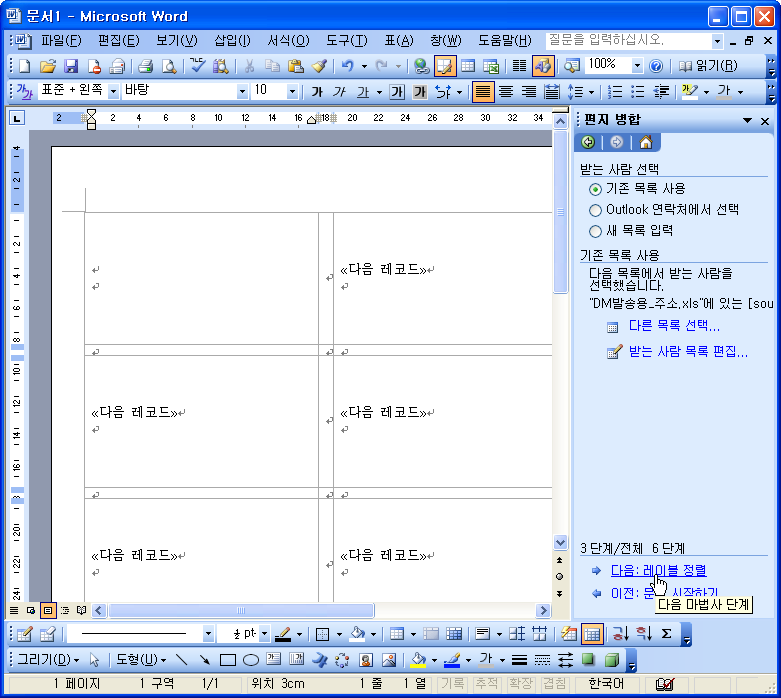781x698 pixels.
Task: Open the line weight dropdown showing ½ pt
Action: [264, 634]
